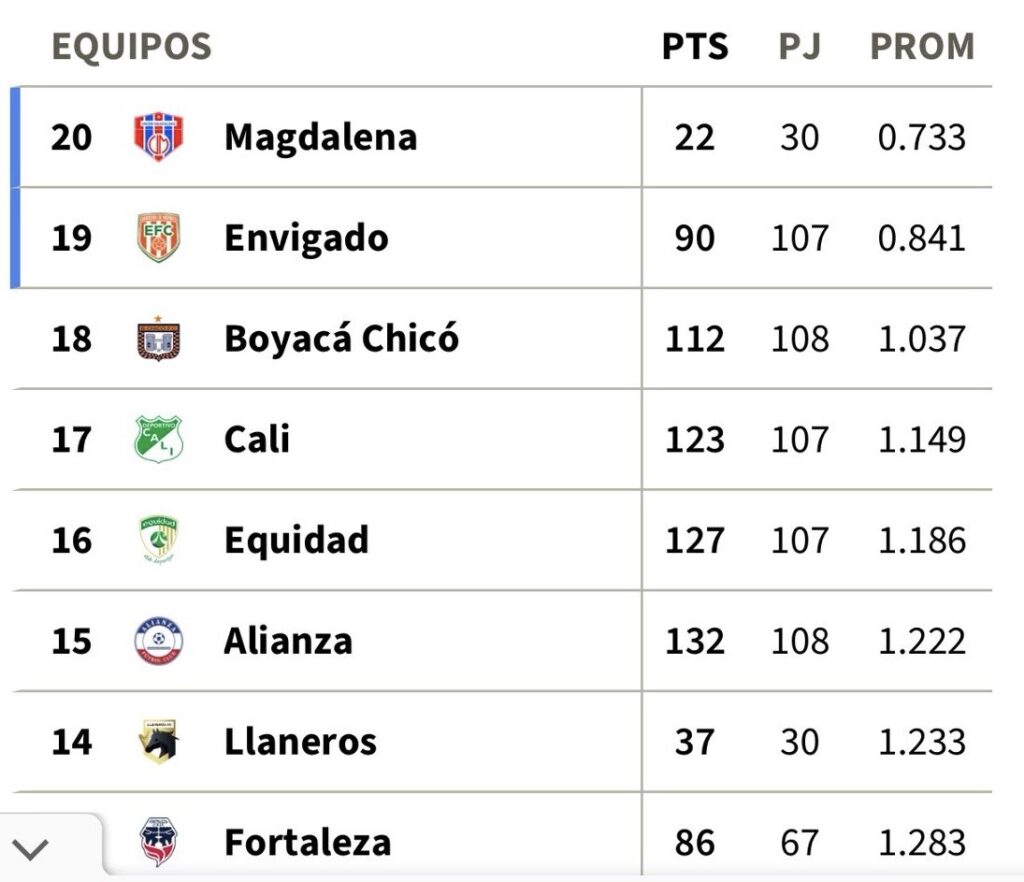This screenshot has height=882, width=1024.
Task: Click Cali position number 17
Action: click(x=71, y=440)
